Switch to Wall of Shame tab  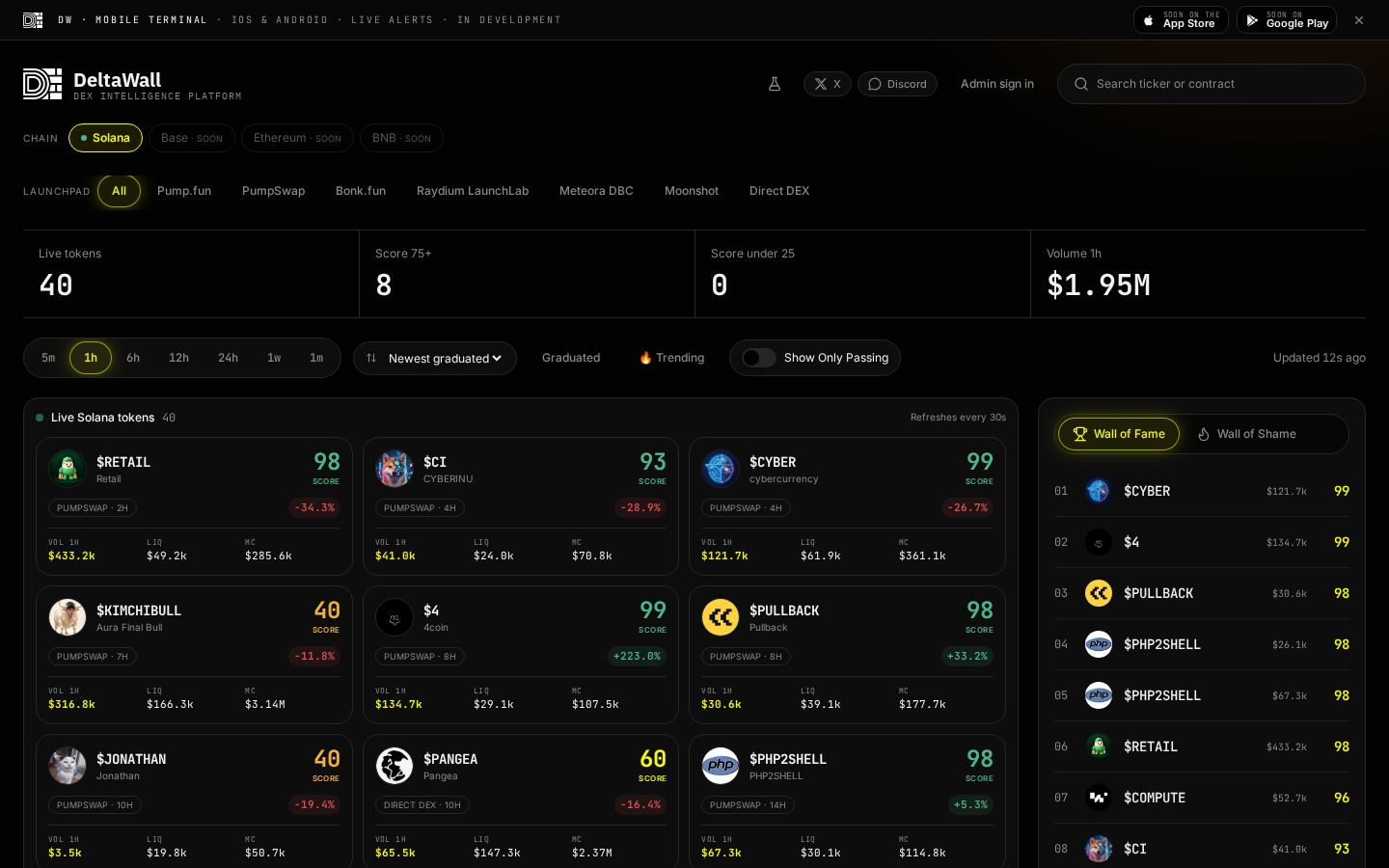coord(1246,434)
